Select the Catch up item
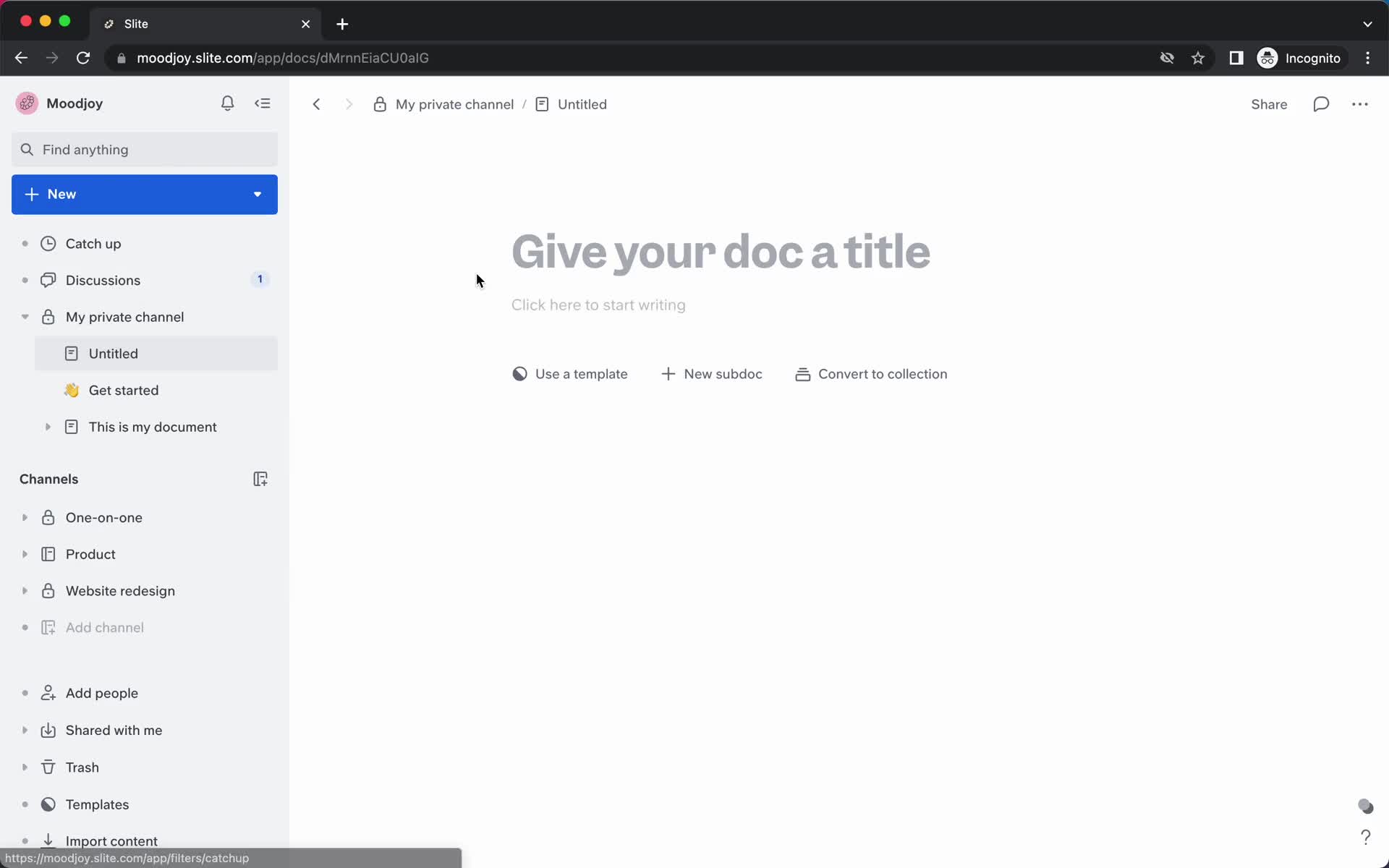Screen dimensions: 1389x868 93,243
